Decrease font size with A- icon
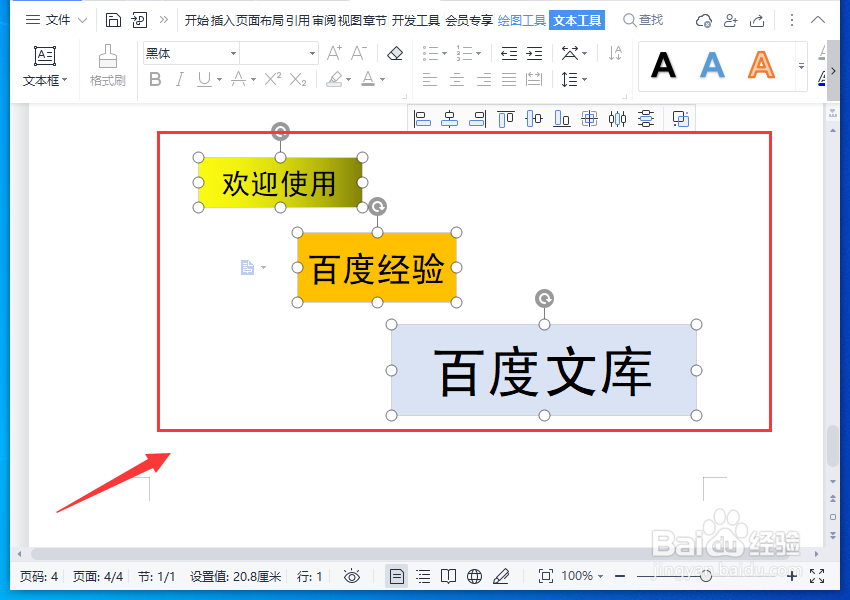The image size is (850, 600). click(358, 53)
